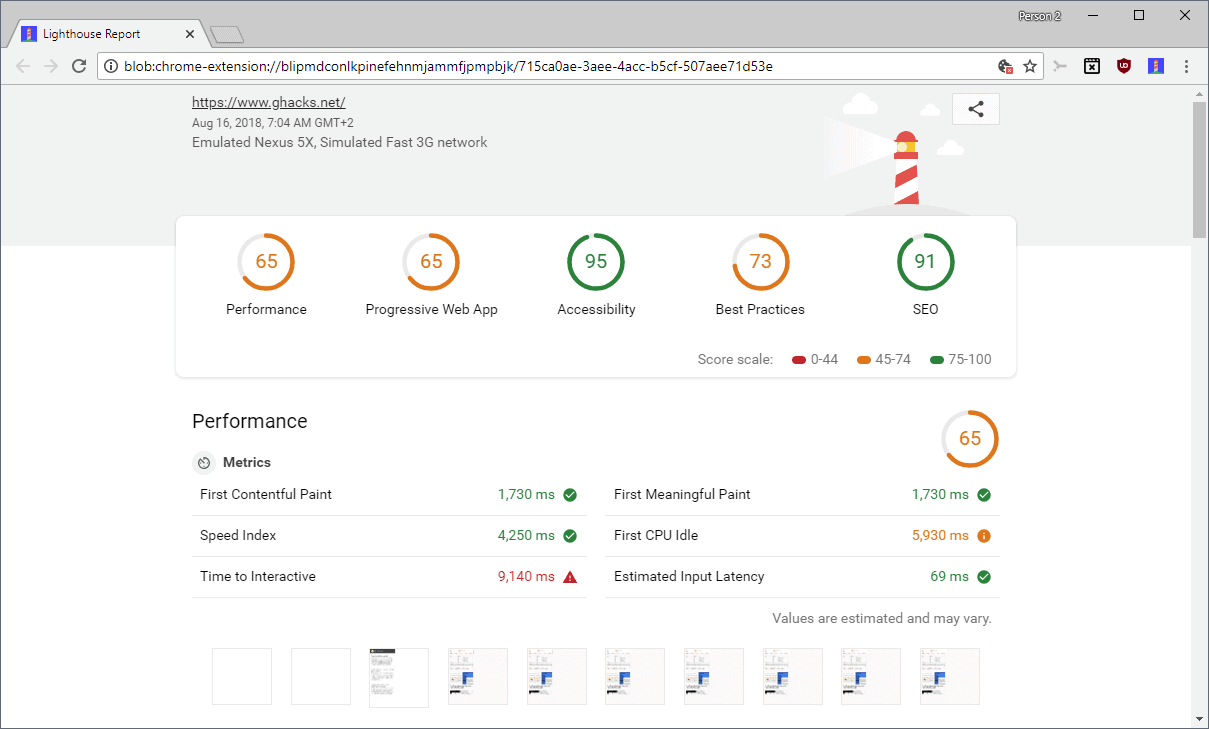Follow the https://www.ghacks.net/ link

[268, 101]
